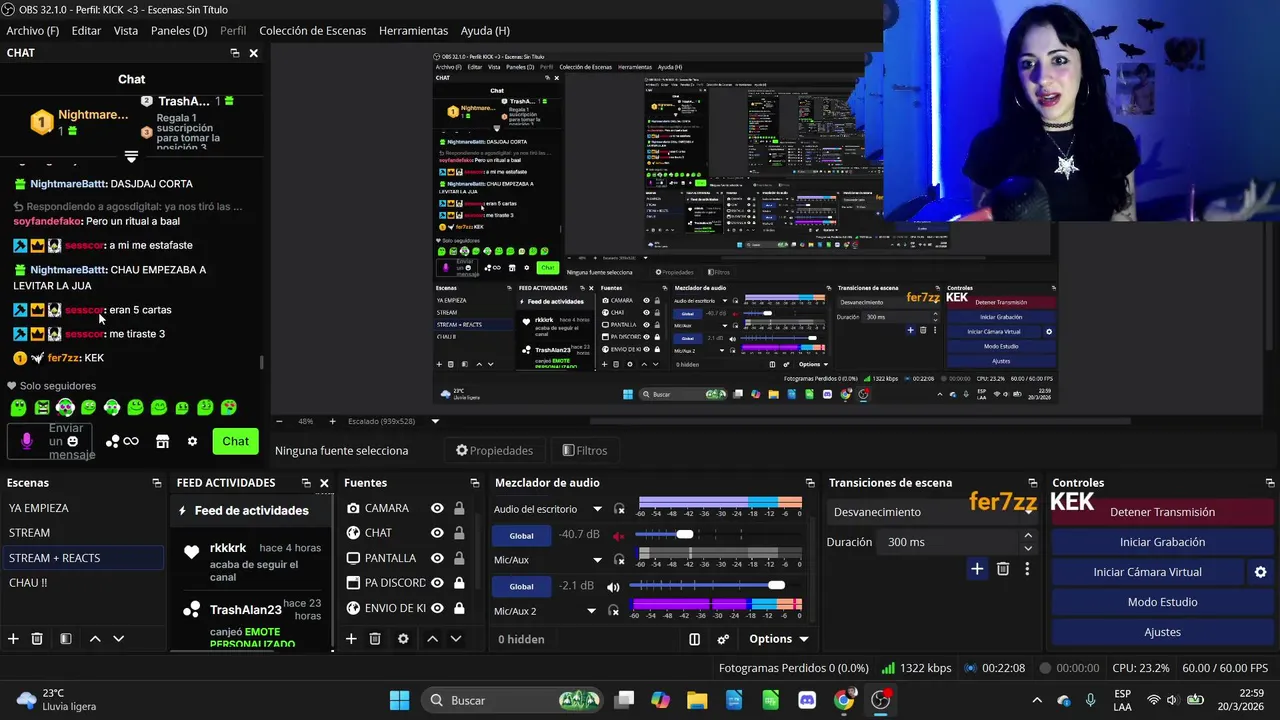Add a scene transition with the plus button

coord(977,569)
